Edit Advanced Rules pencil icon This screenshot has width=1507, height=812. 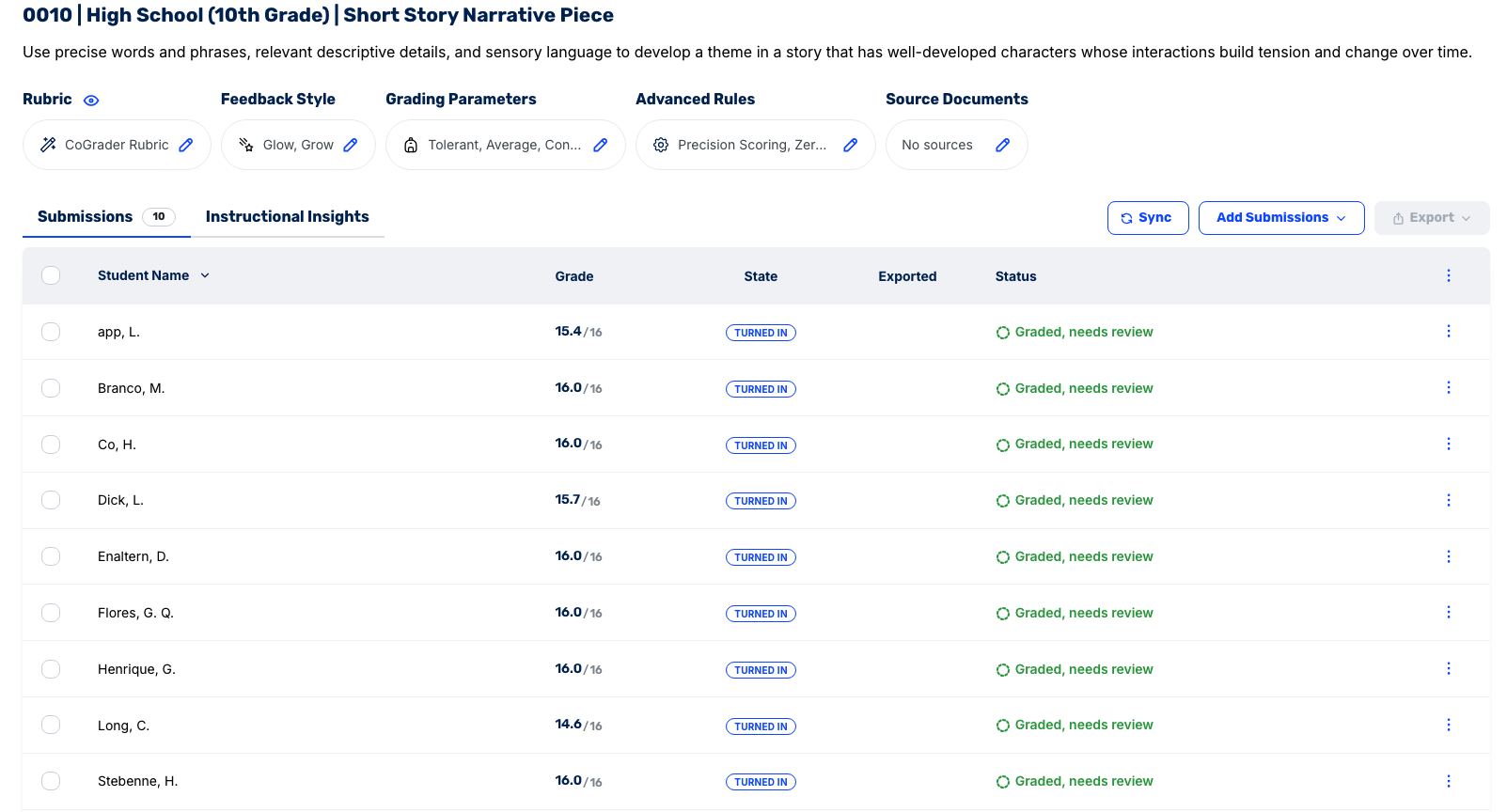point(851,145)
